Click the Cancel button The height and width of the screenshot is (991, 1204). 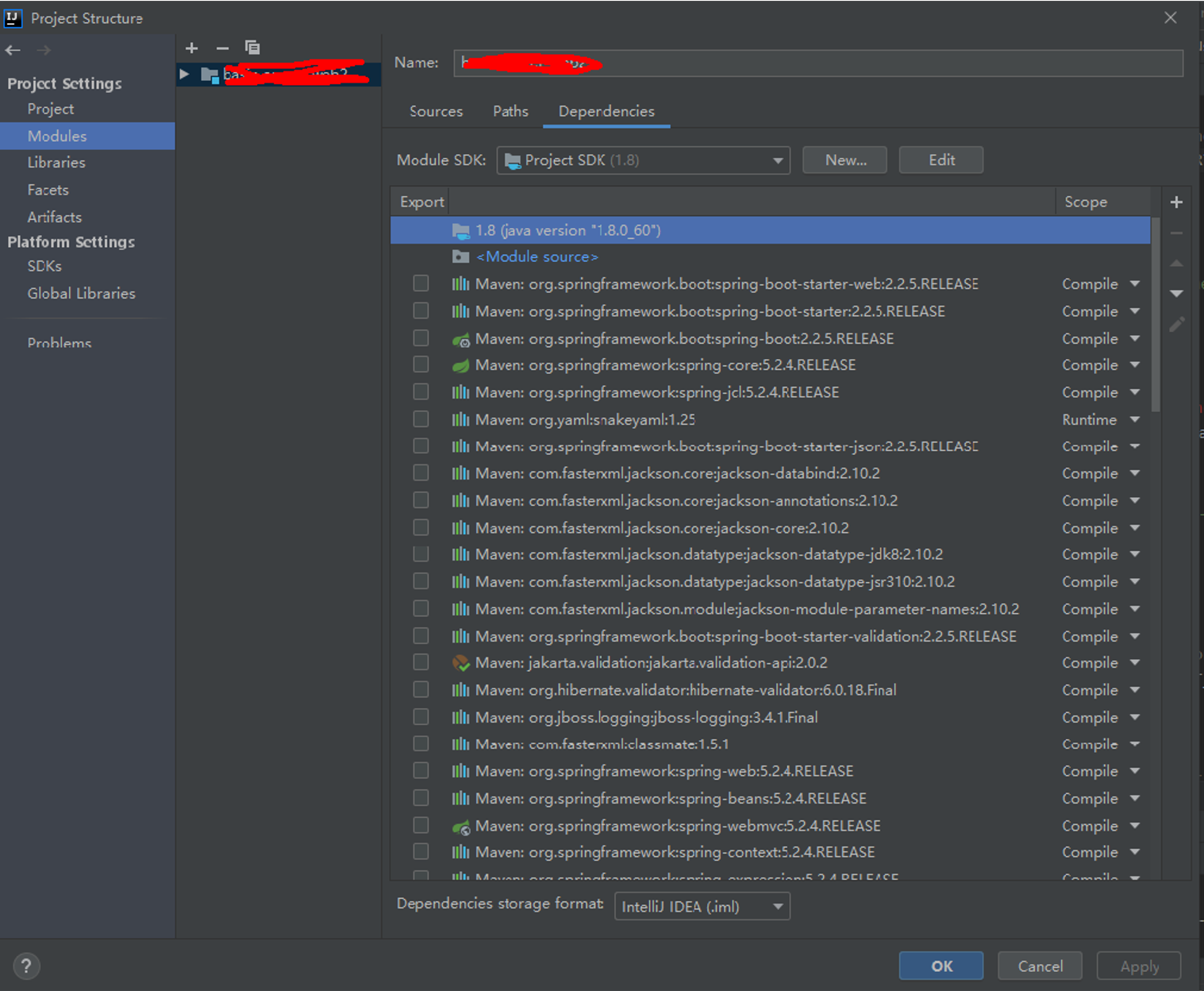click(x=1040, y=966)
